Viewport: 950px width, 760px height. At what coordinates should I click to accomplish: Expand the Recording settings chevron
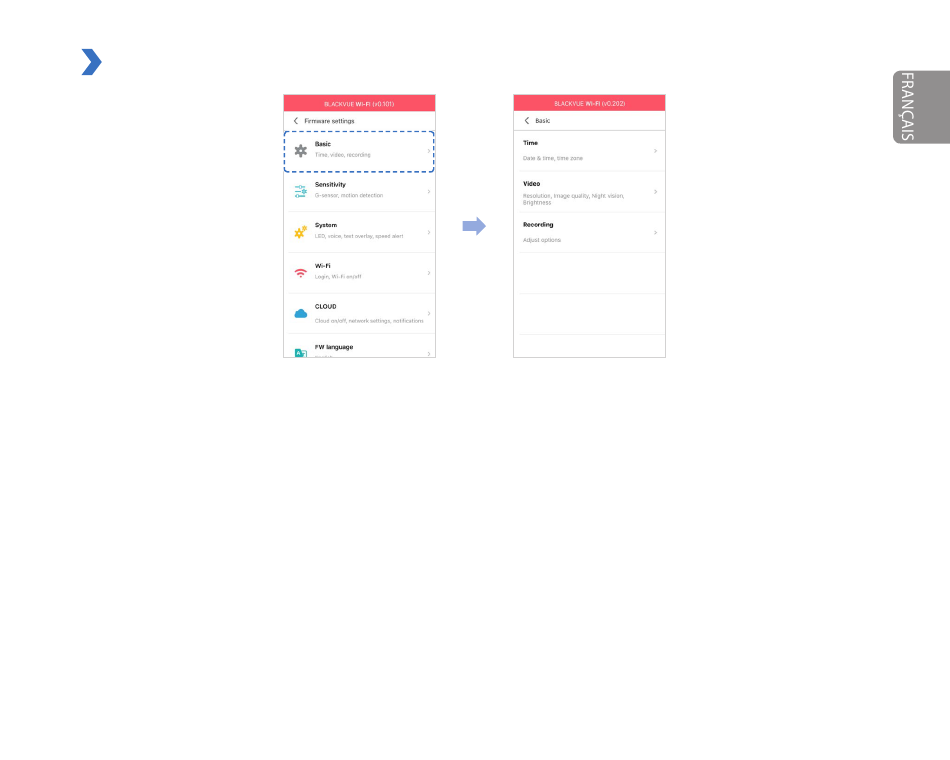pyautogui.click(x=655, y=232)
